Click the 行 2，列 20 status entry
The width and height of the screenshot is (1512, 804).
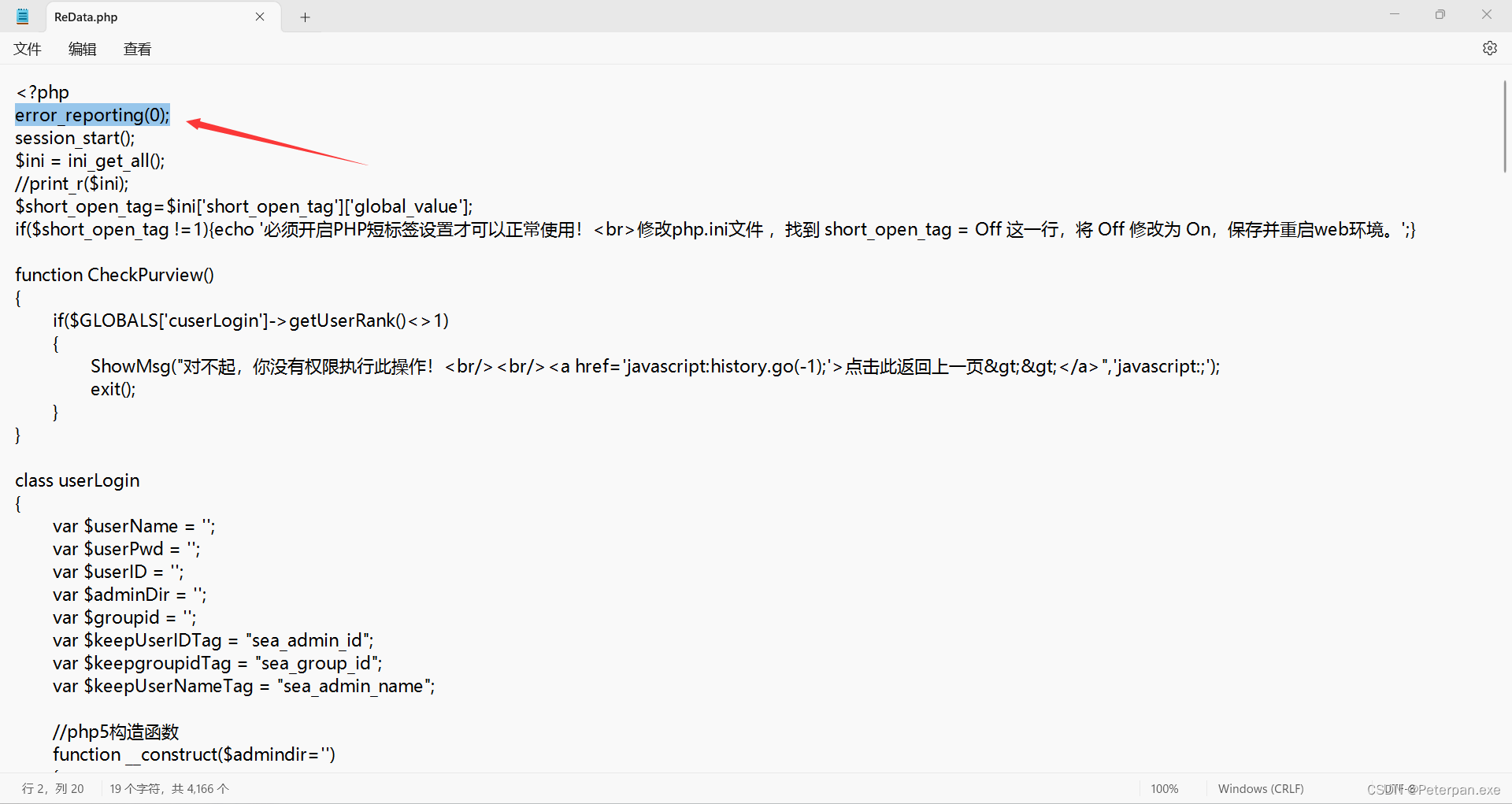coord(53,789)
